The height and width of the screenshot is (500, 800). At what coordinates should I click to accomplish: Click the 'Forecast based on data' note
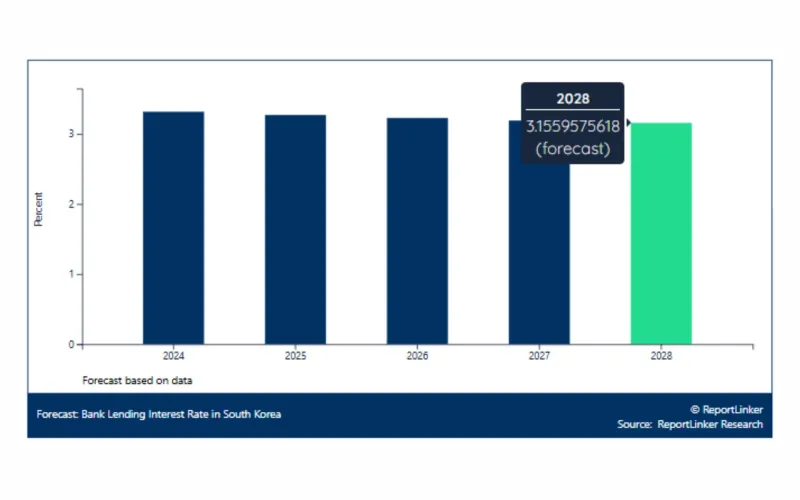pos(137,381)
